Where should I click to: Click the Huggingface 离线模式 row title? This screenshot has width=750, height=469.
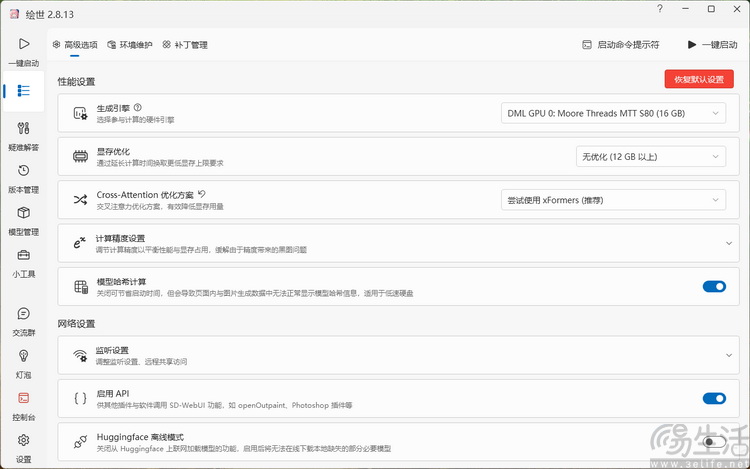click(x=140, y=437)
